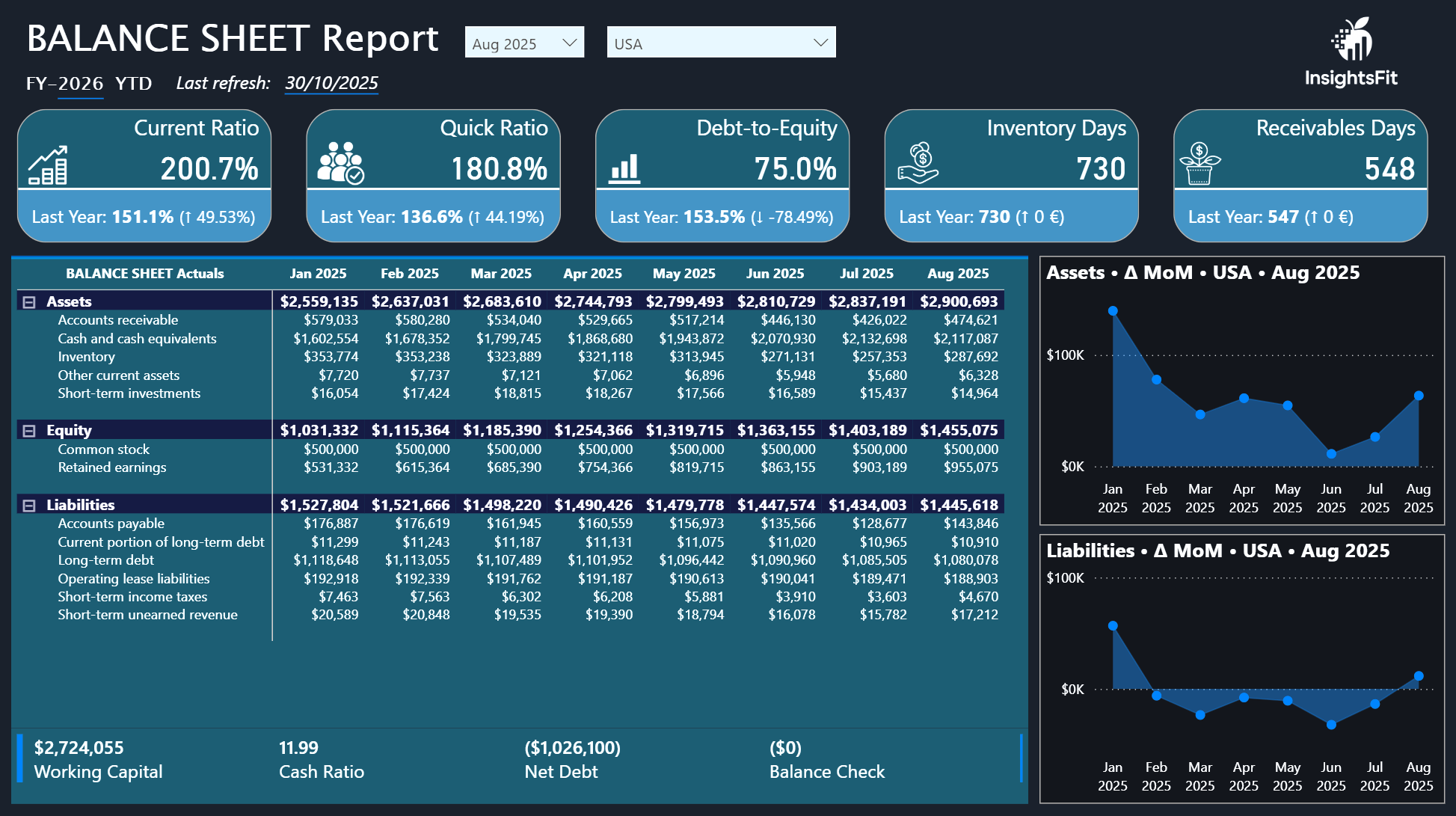Click the last refresh date 30/10/2025
This screenshot has height=816, width=1456.
[331, 83]
